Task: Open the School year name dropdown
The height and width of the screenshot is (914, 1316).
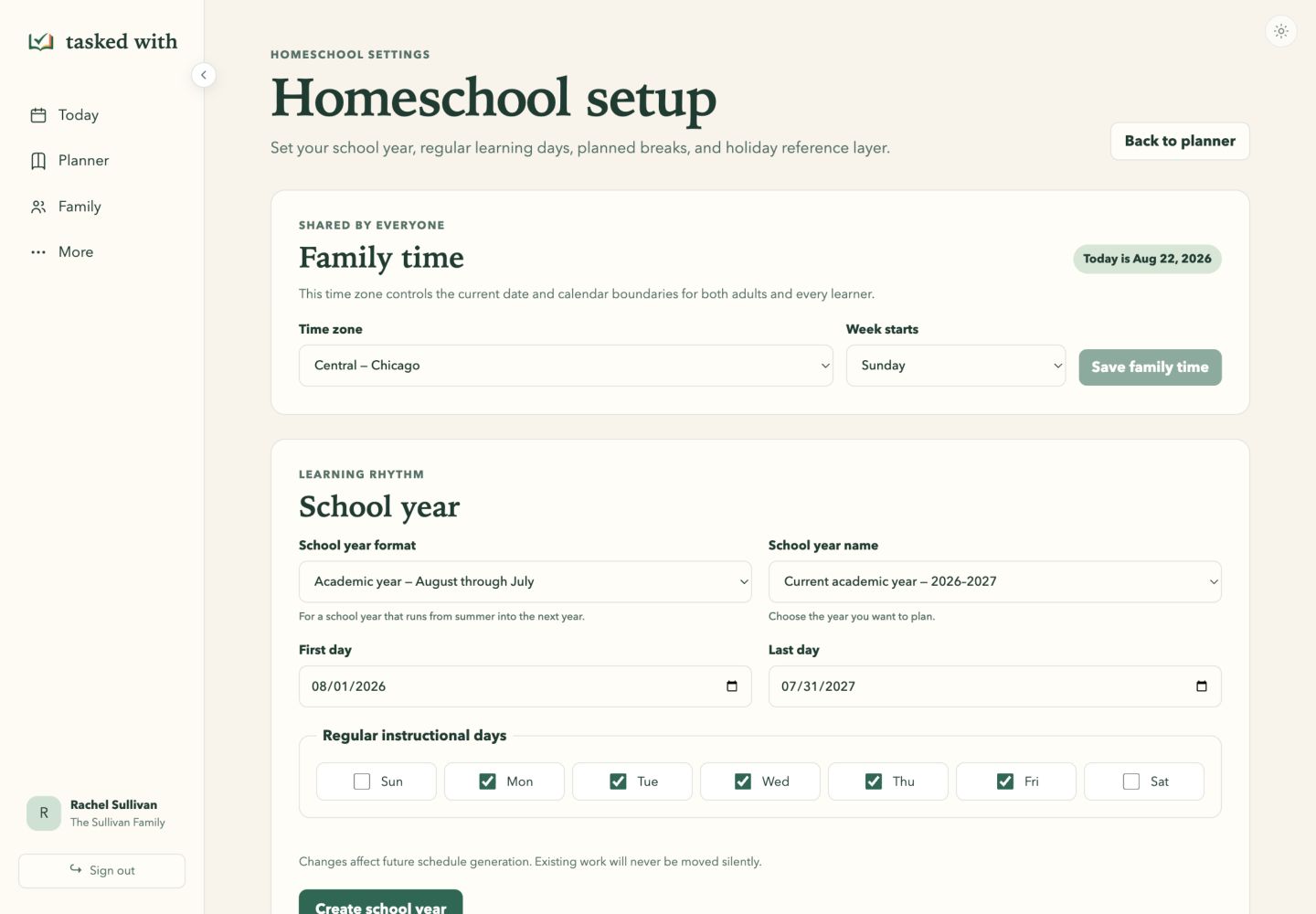Action: coord(995,581)
